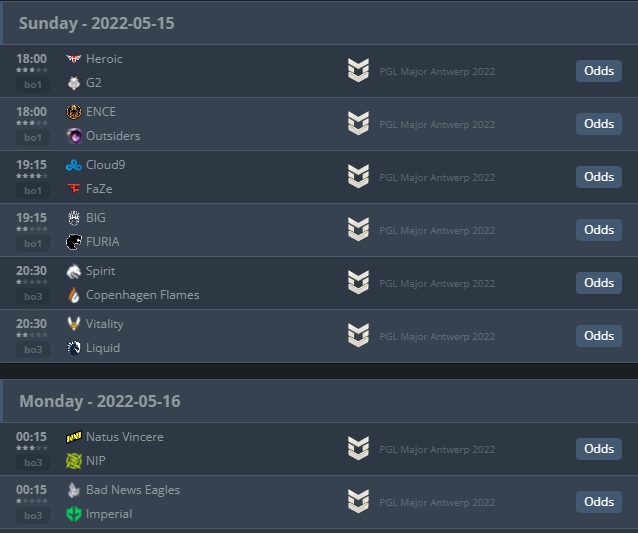Open PGL Major Antwerp 2022 in BIG match
This screenshot has width=638, height=533.
point(437,231)
